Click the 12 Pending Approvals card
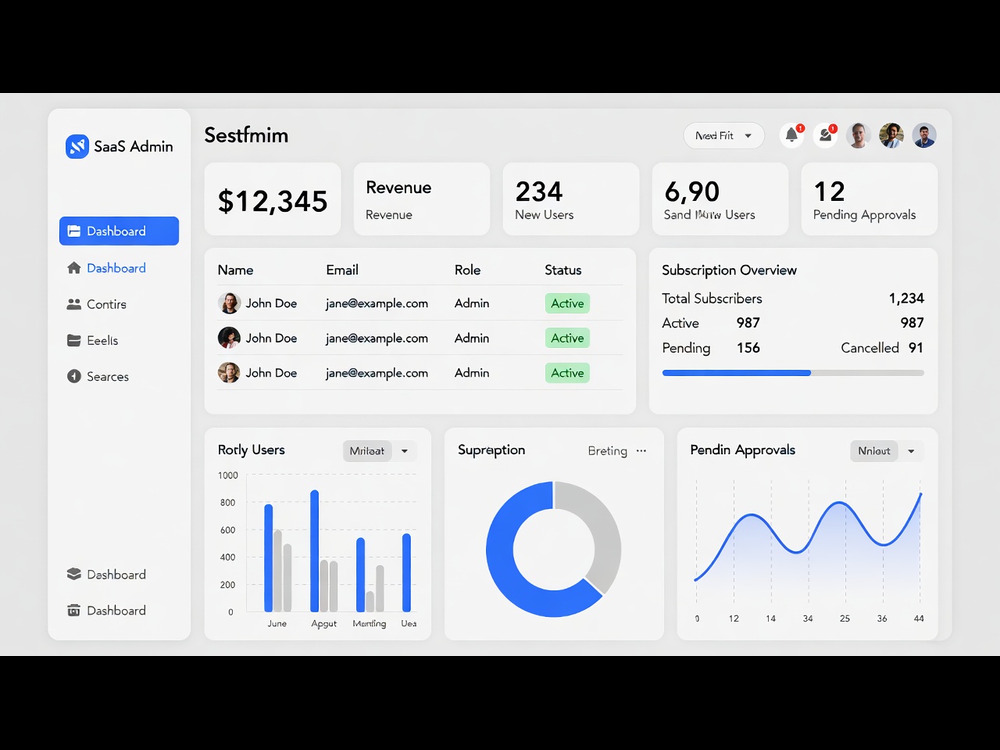Image resolution: width=1000 pixels, height=750 pixels. (x=869, y=199)
